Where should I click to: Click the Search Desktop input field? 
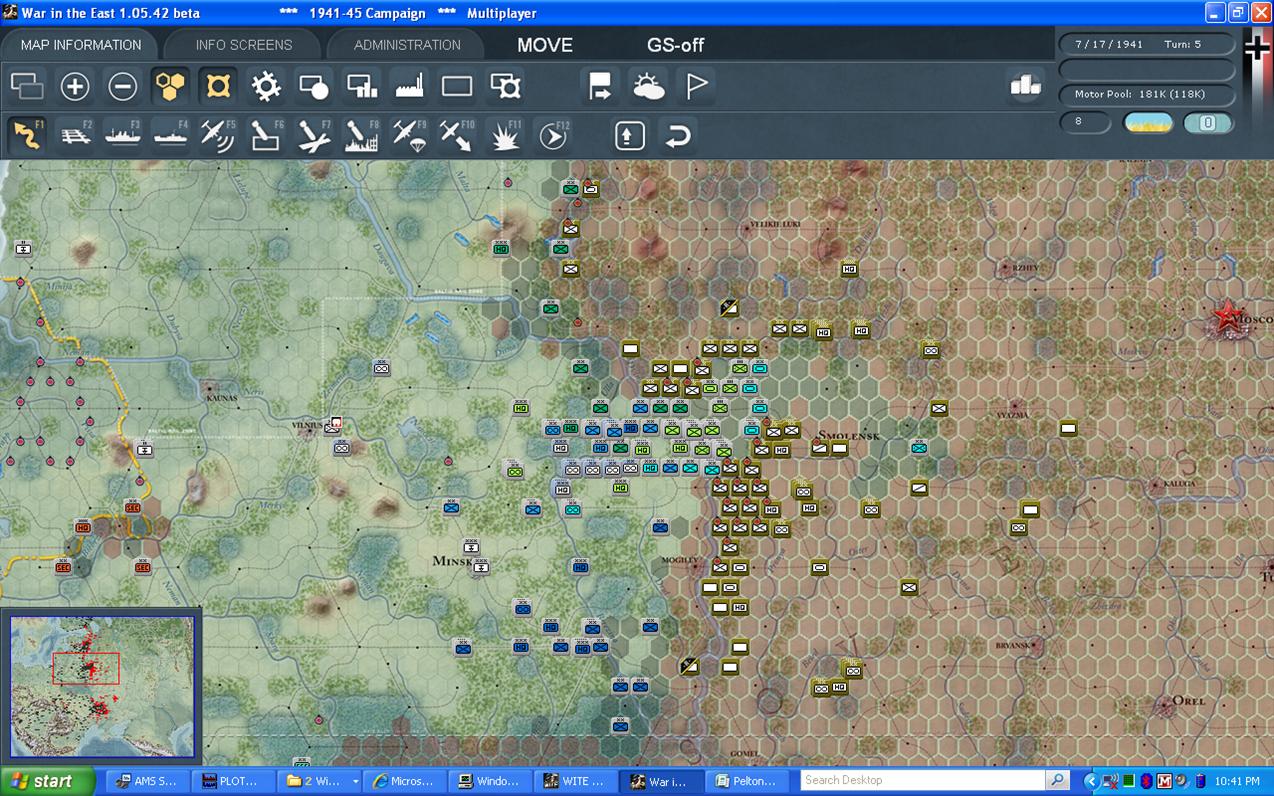pos(922,780)
